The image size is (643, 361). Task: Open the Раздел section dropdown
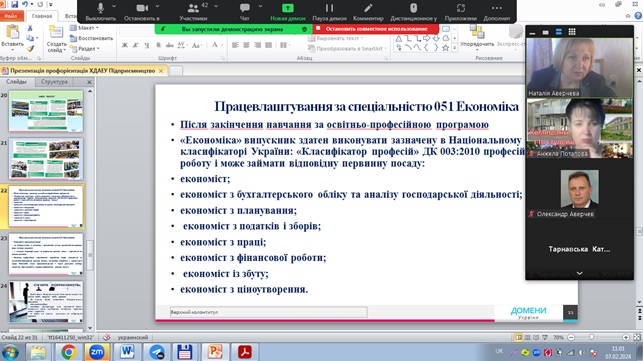point(84,48)
